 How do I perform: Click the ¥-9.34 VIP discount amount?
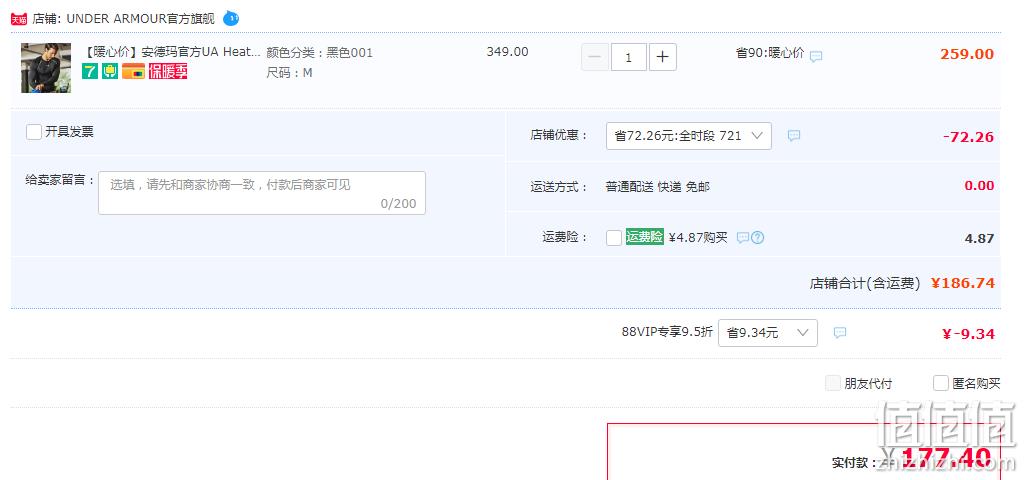(968, 334)
